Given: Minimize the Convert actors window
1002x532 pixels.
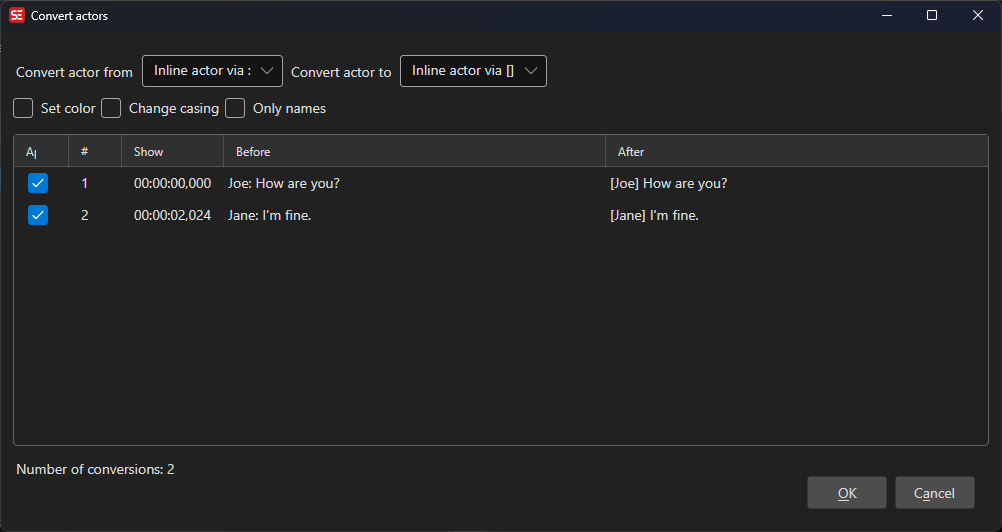Looking at the screenshot, I should point(885,16).
